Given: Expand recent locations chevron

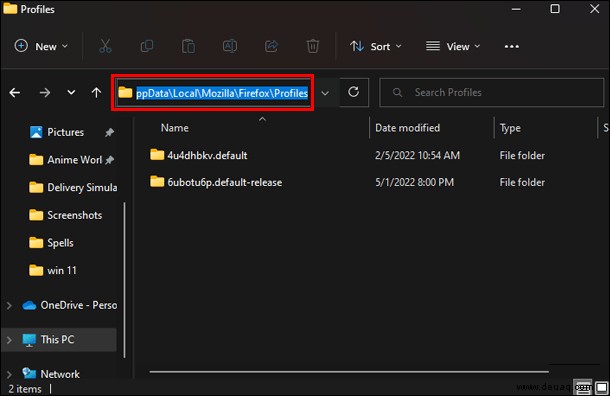Looking at the screenshot, I should click(x=71, y=93).
